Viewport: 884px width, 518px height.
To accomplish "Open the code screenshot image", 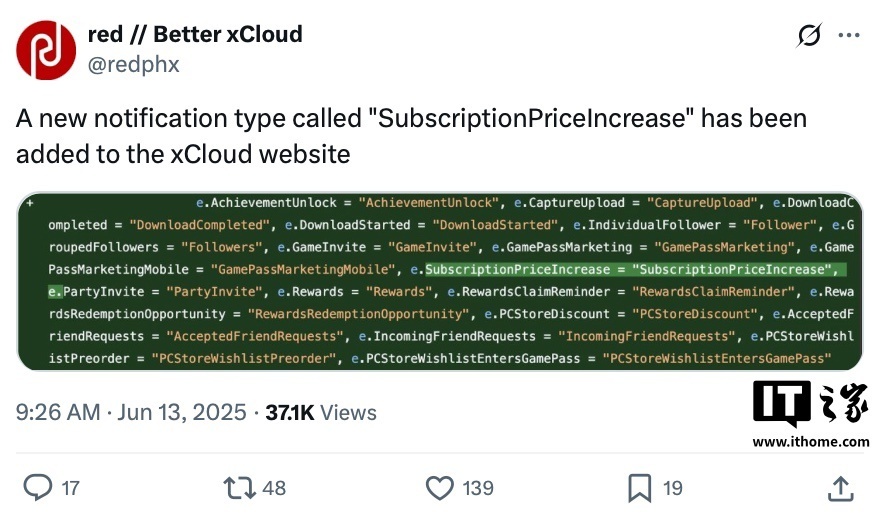I will pyautogui.click(x=440, y=281).
